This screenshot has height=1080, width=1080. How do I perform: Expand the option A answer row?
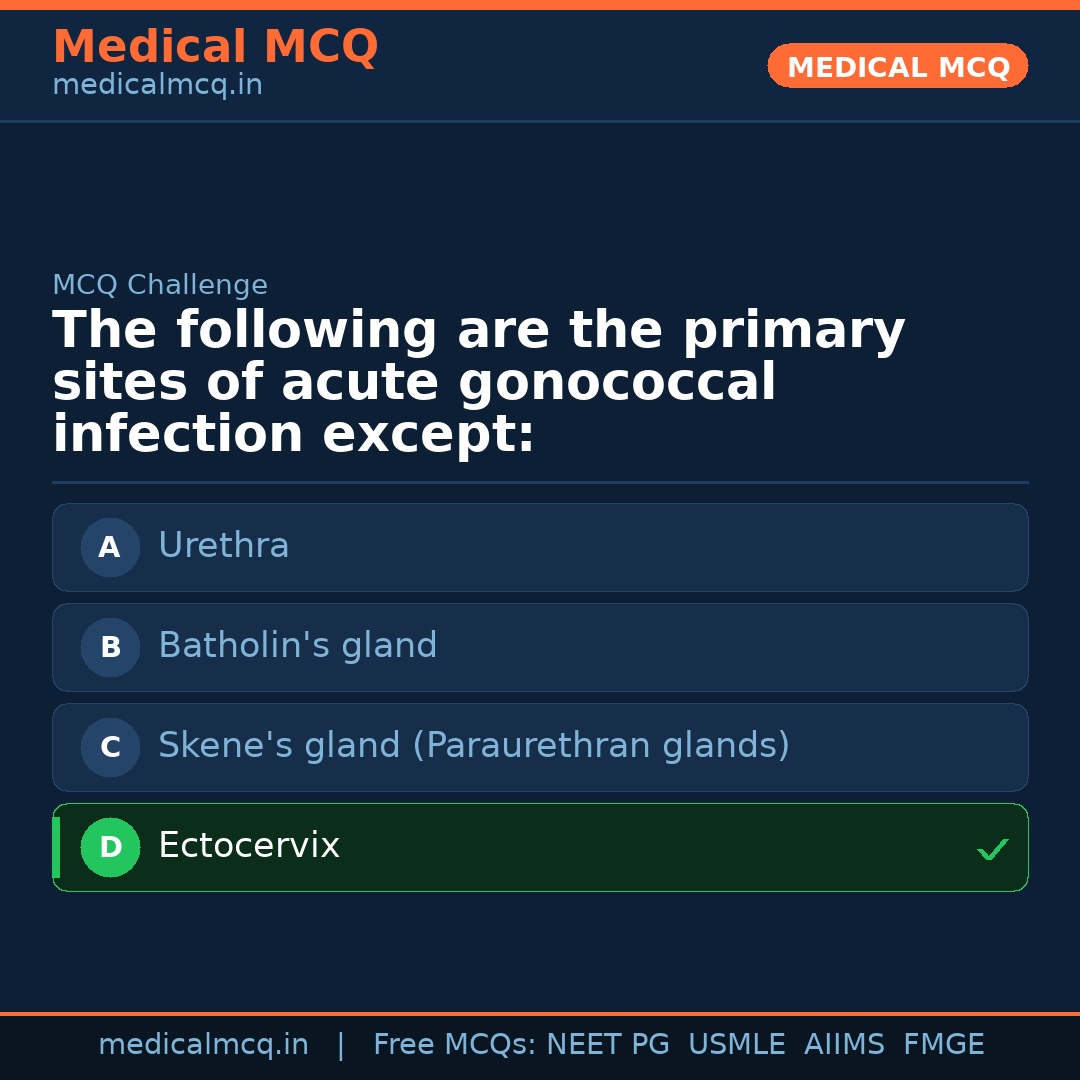(540, 547)
